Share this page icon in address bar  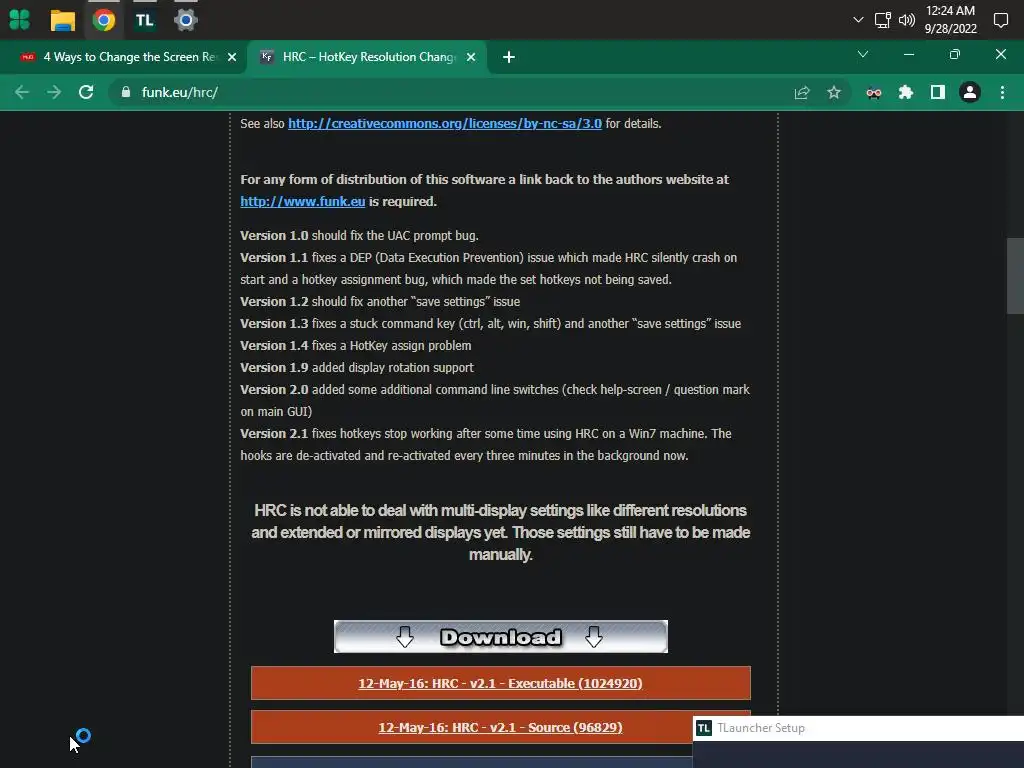[x=802, y=92]
